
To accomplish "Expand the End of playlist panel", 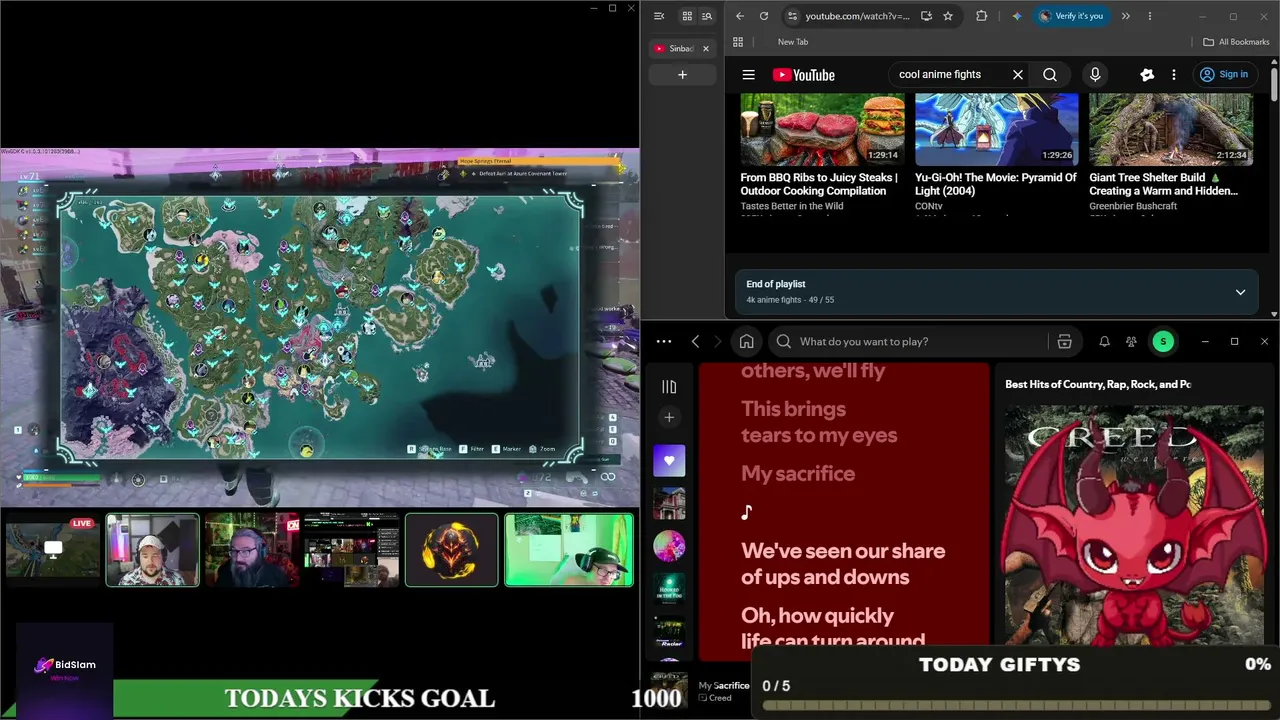I will (1240, 292).
